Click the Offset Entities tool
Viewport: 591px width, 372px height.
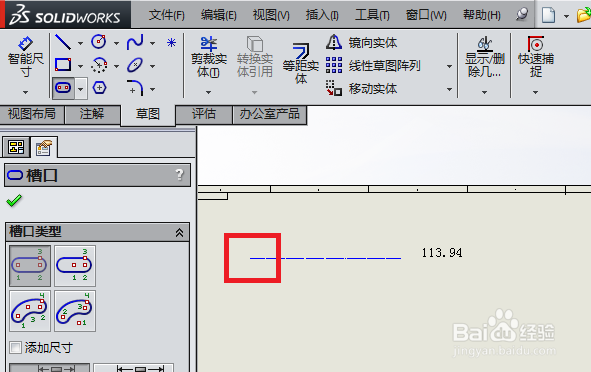tap(301, 63)
